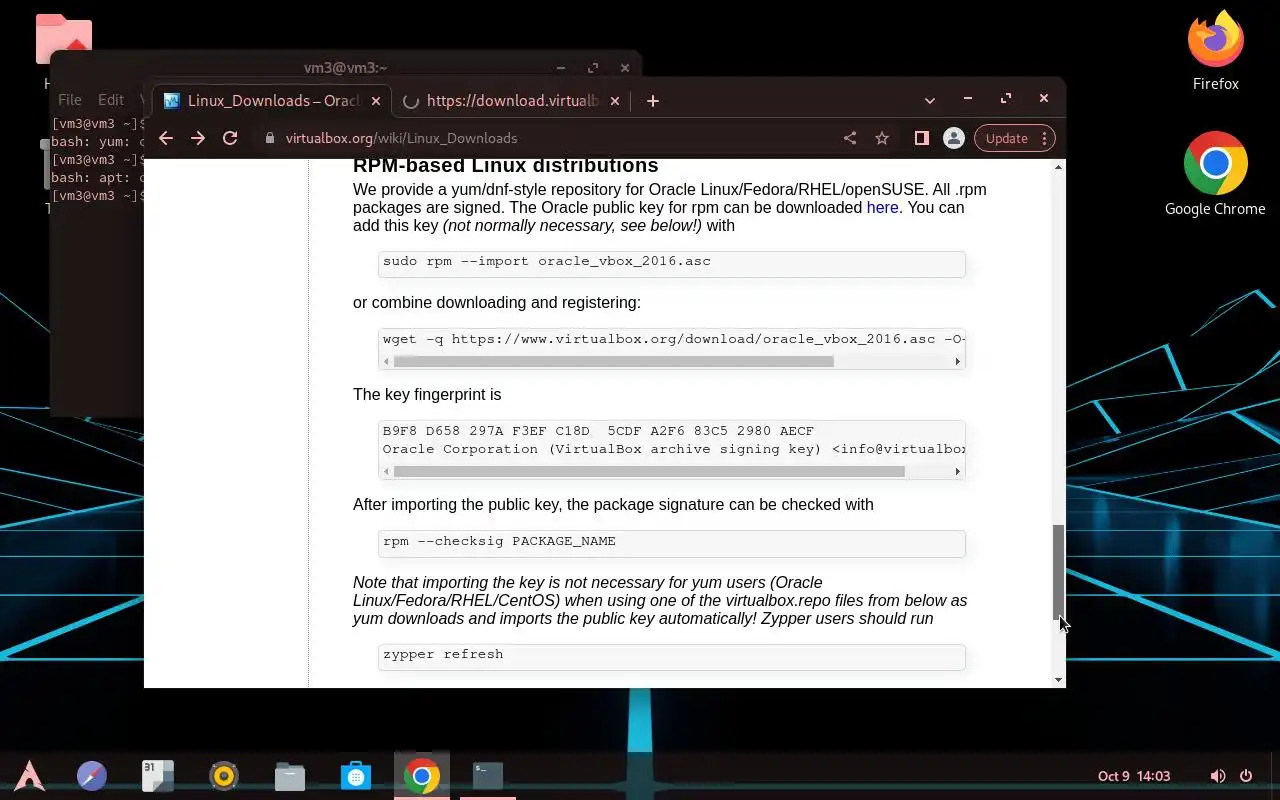This screenshot has height=800, width=1280.
Task: Switch to Linux_Downloads – Oracle tab
Action: click(x=271, y=101)
